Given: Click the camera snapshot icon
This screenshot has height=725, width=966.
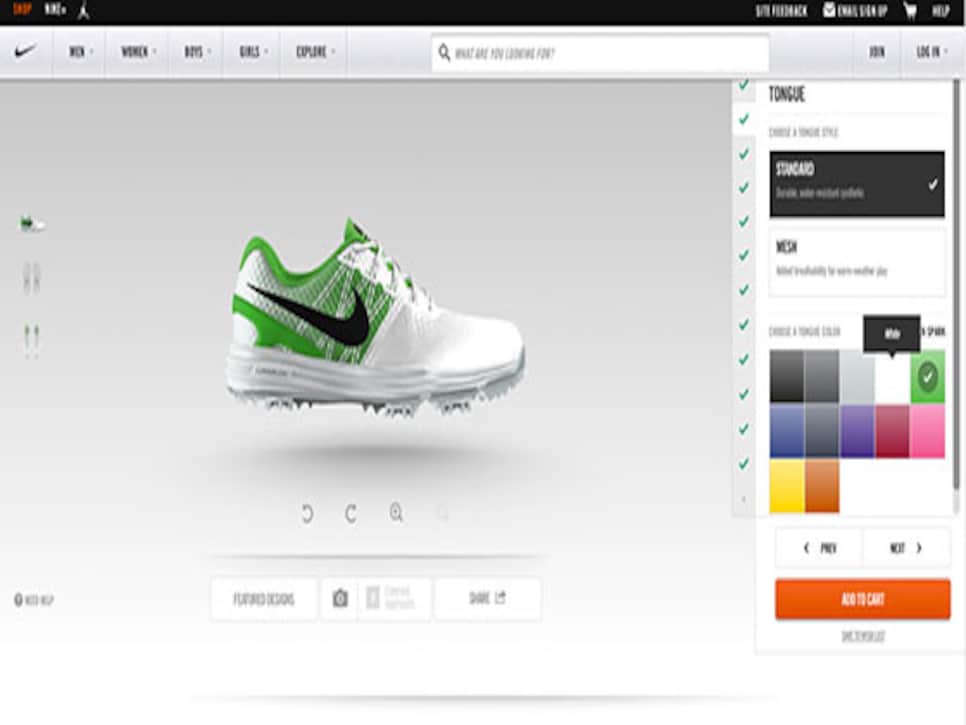Looking at the screenshot, I should [x=339, y=597].
